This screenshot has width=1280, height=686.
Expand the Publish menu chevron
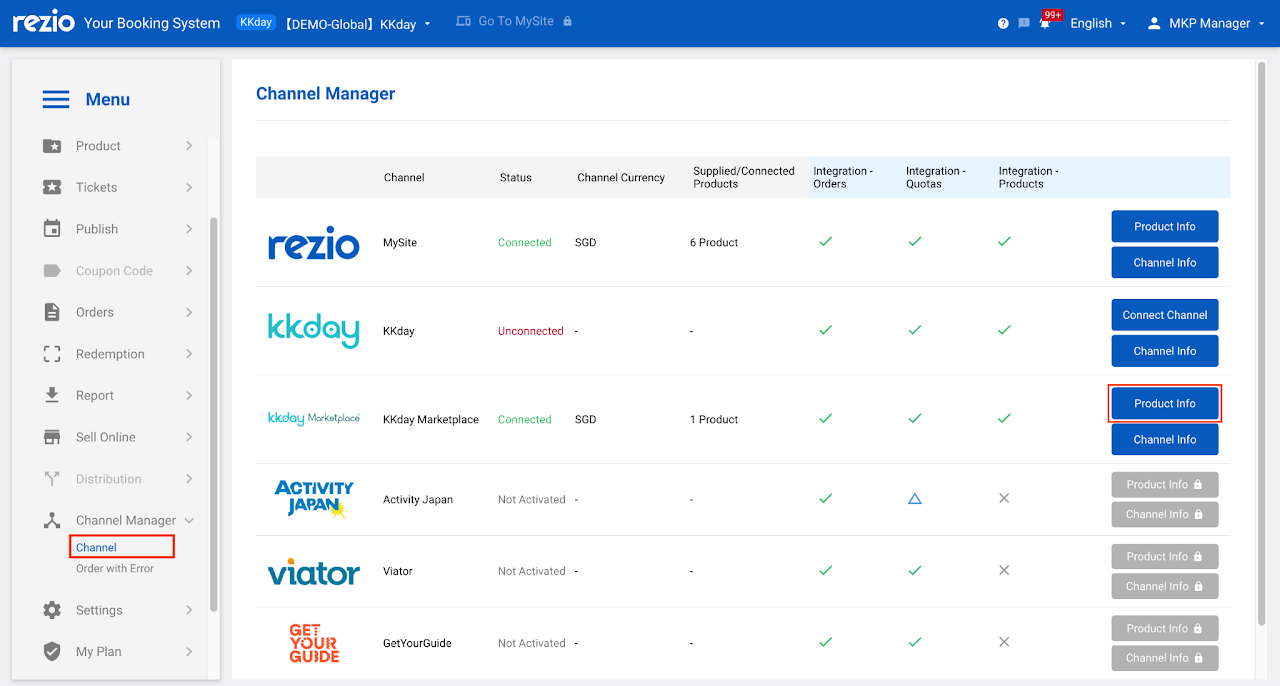click(189, 229)
